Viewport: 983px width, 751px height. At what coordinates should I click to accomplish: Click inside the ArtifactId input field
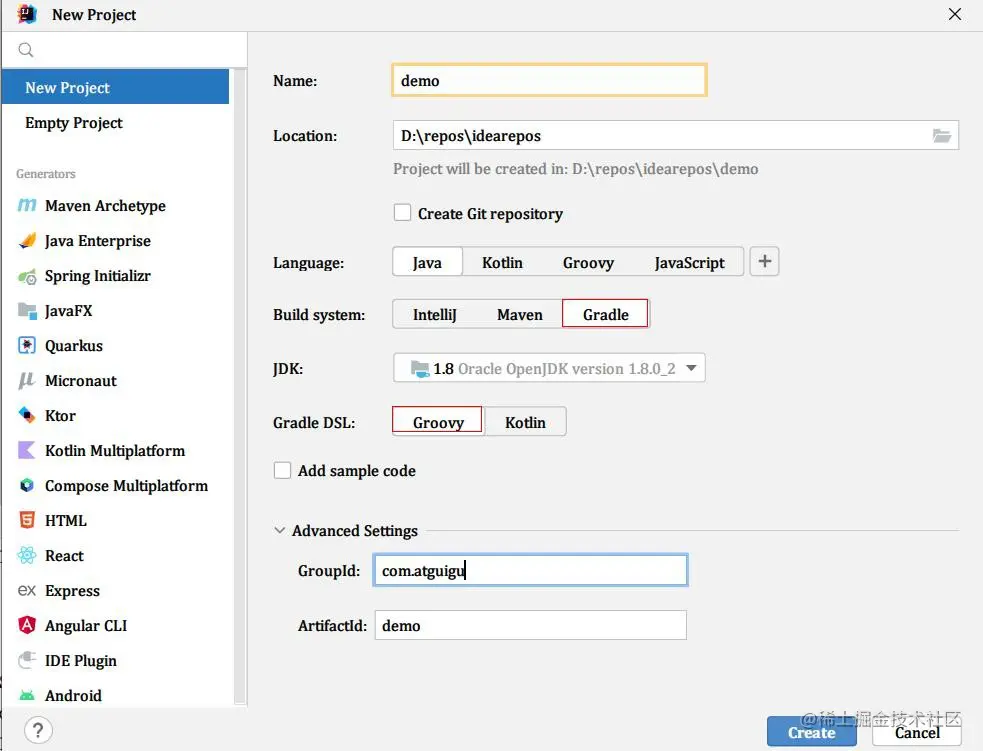click(530, 625)
